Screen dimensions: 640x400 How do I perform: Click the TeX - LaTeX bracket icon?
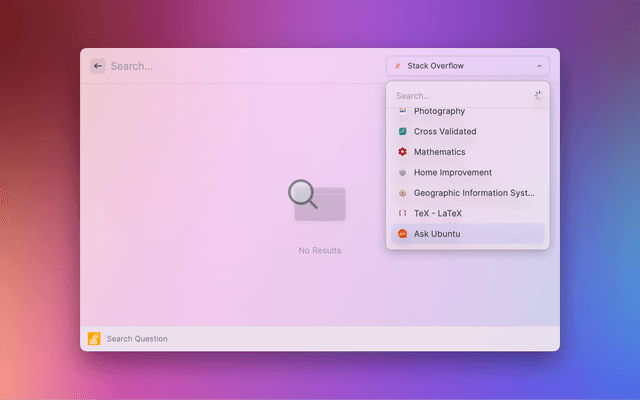[x=402, y=213]
